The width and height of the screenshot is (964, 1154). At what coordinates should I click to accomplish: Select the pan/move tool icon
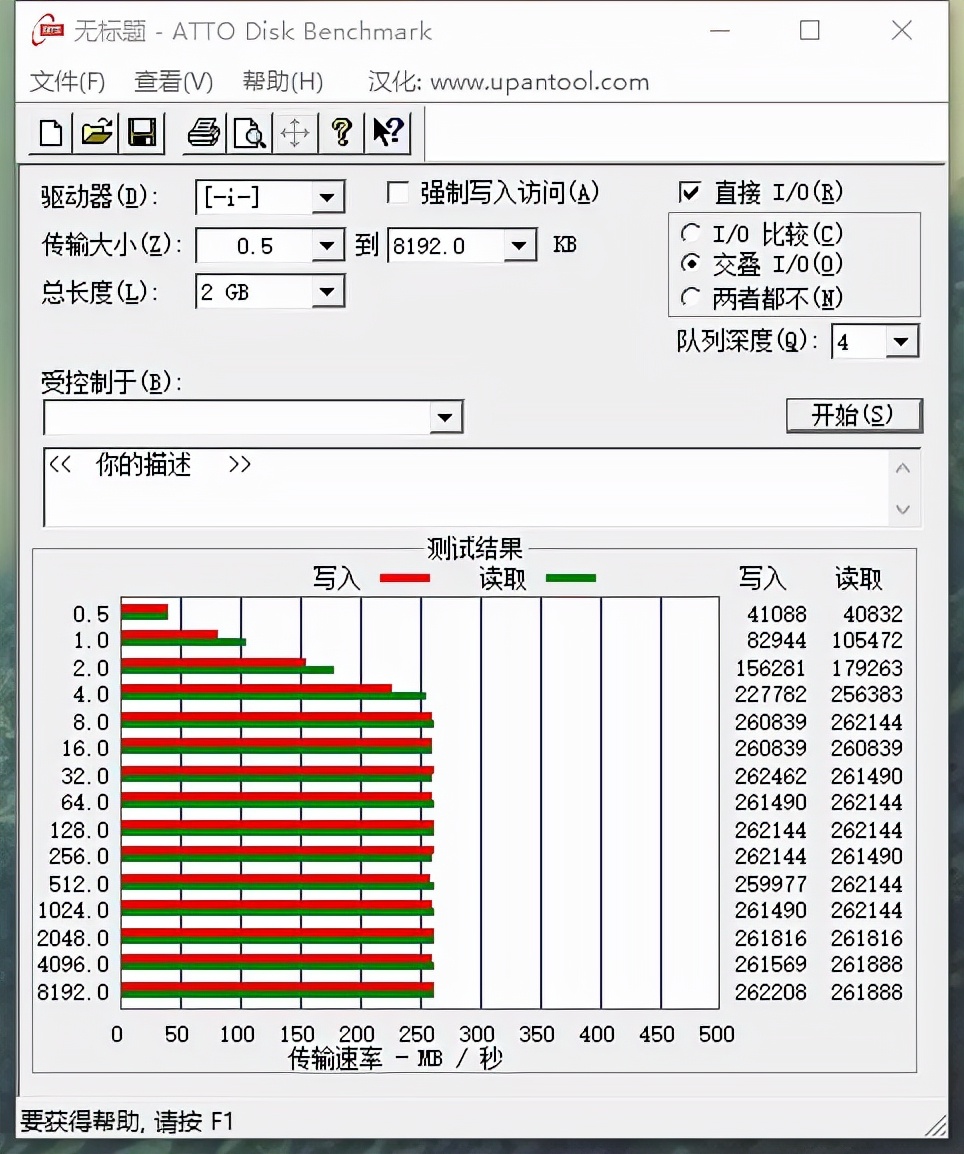point(295,132)
